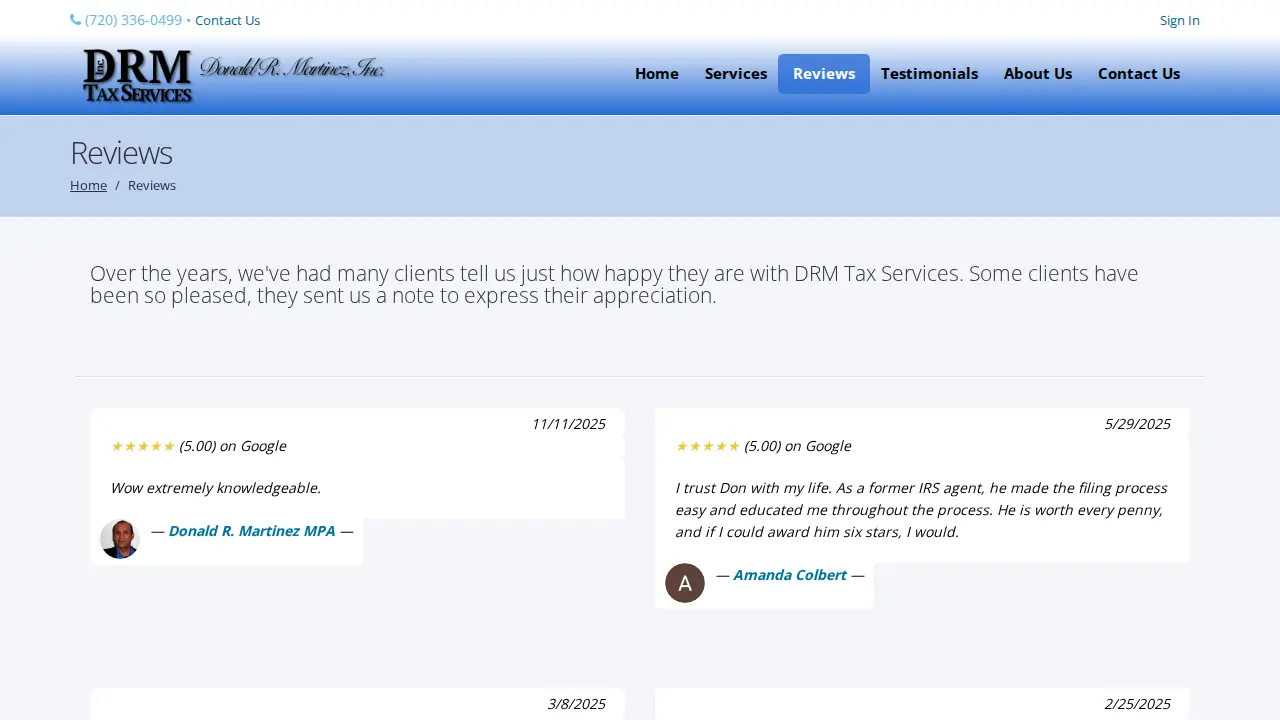The width and height of the screenshot is (1280, 720).
Task: Click the 5/29/2025 review date
Action: [1137, 424]
